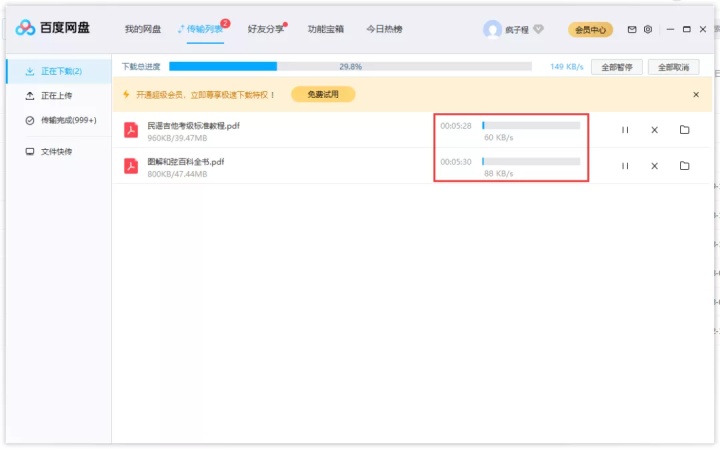
Task: Click the Baidu Netdisk logo
Action: point(52,28)
